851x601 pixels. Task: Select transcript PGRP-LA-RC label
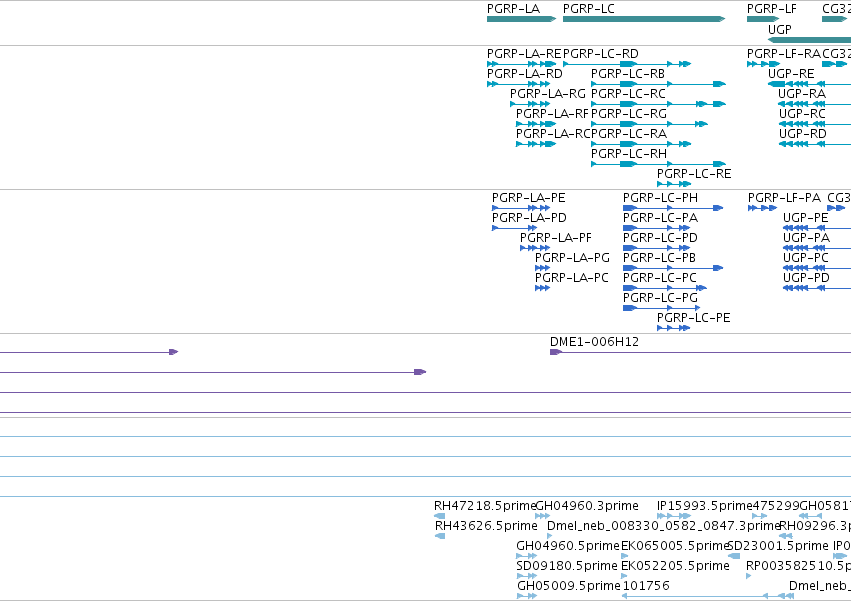[553, 134]
